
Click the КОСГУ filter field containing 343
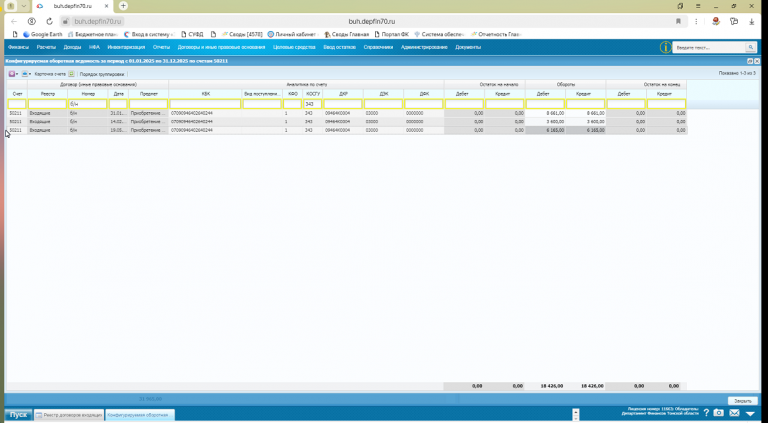tap(312, 104)
